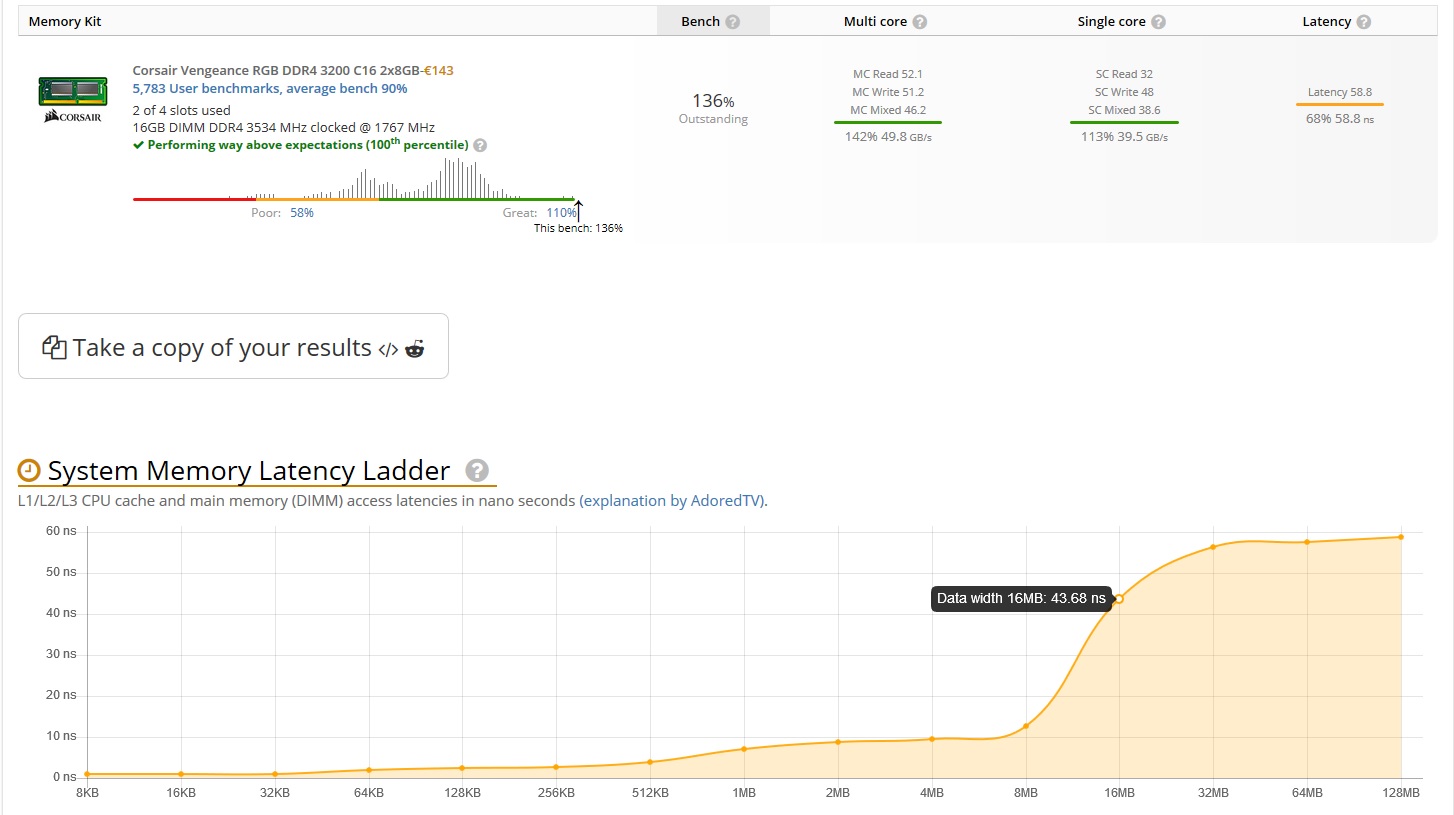Viewport: 1454px width, 815px height.
Task: Click the 512KB data point on latency chart
Action: pyautogui.click(x=650, y=762)
